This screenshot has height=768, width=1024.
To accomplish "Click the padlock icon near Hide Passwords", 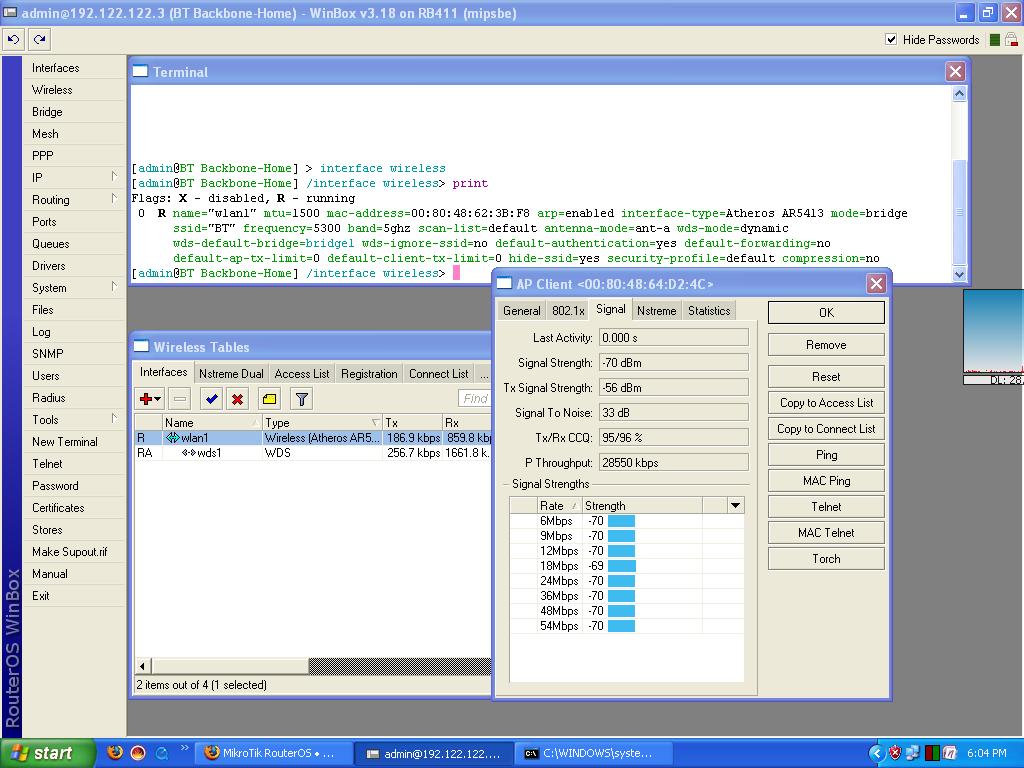I will [x=1012, y=40].
